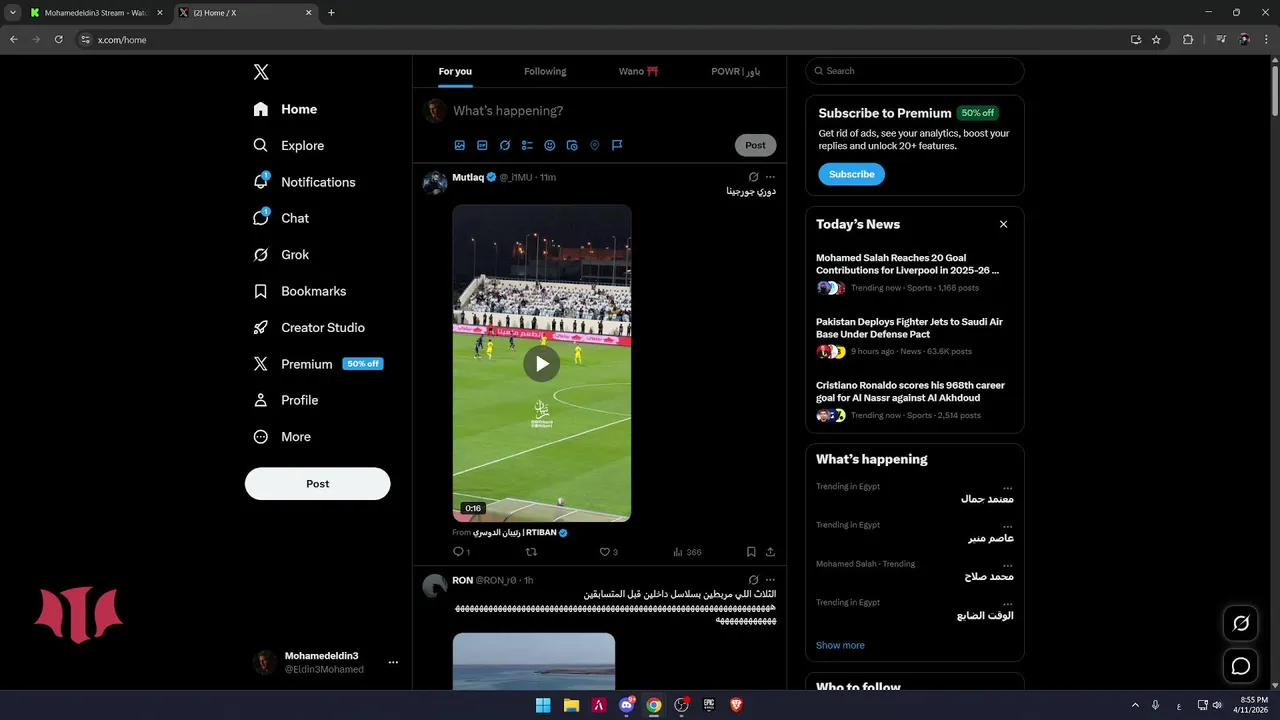The image size is (1280, 720).
Task: Click the Grok icon in compose toolbar
Action: coord(505,145)
